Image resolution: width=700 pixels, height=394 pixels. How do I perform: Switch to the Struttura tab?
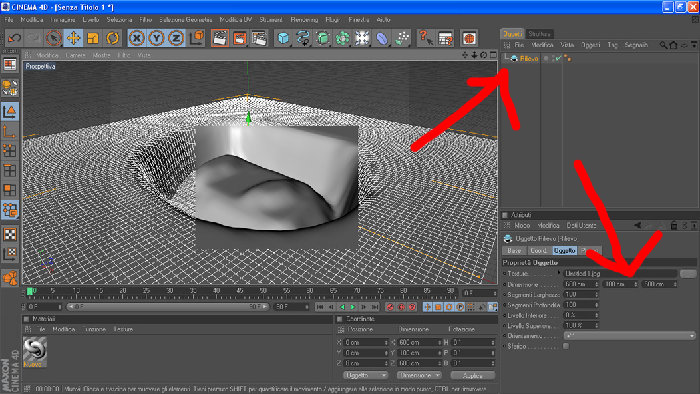(539, 34)
